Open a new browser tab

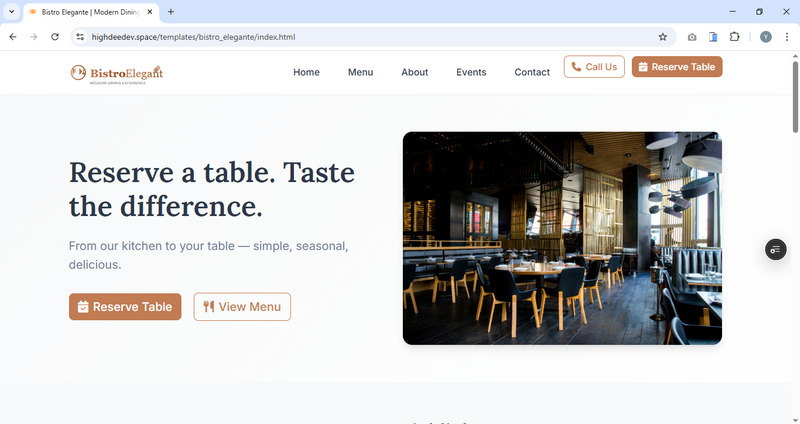171,12
